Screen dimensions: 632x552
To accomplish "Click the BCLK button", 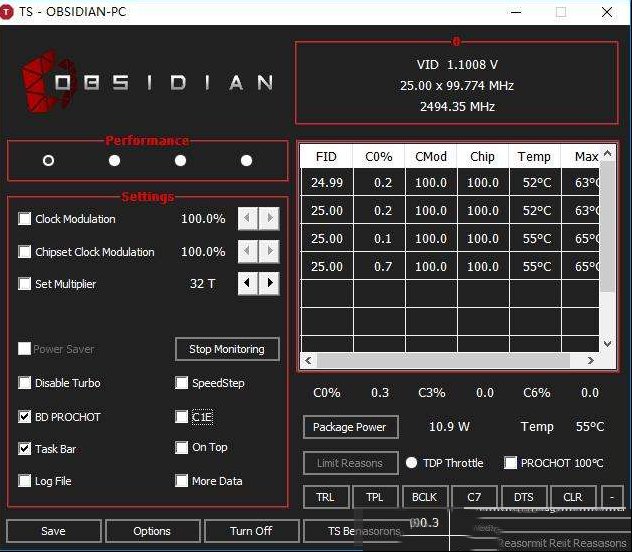I will (x=425, y=497).
